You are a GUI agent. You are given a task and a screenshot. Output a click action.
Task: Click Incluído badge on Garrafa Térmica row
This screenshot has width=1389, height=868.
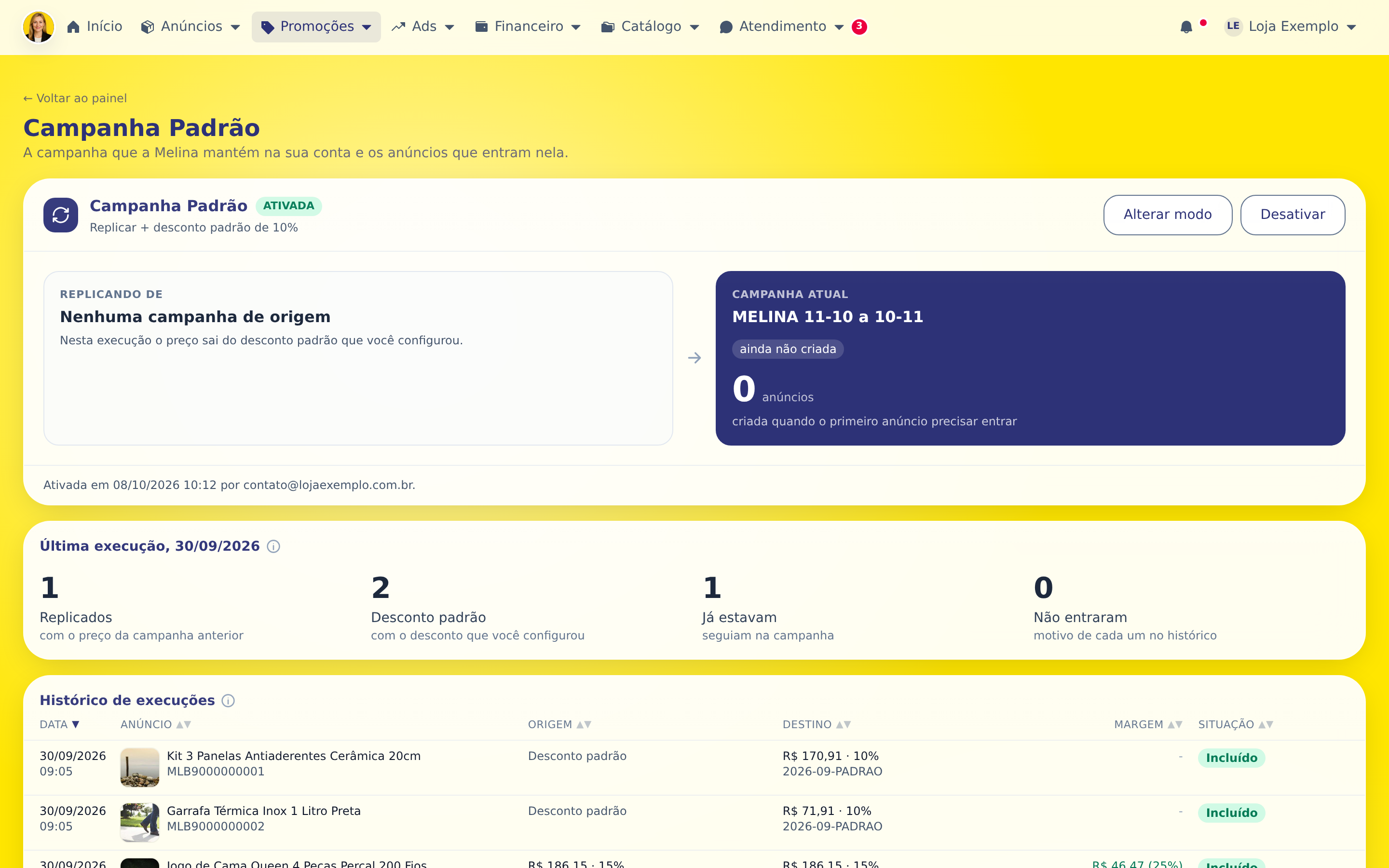point(1232,813)
